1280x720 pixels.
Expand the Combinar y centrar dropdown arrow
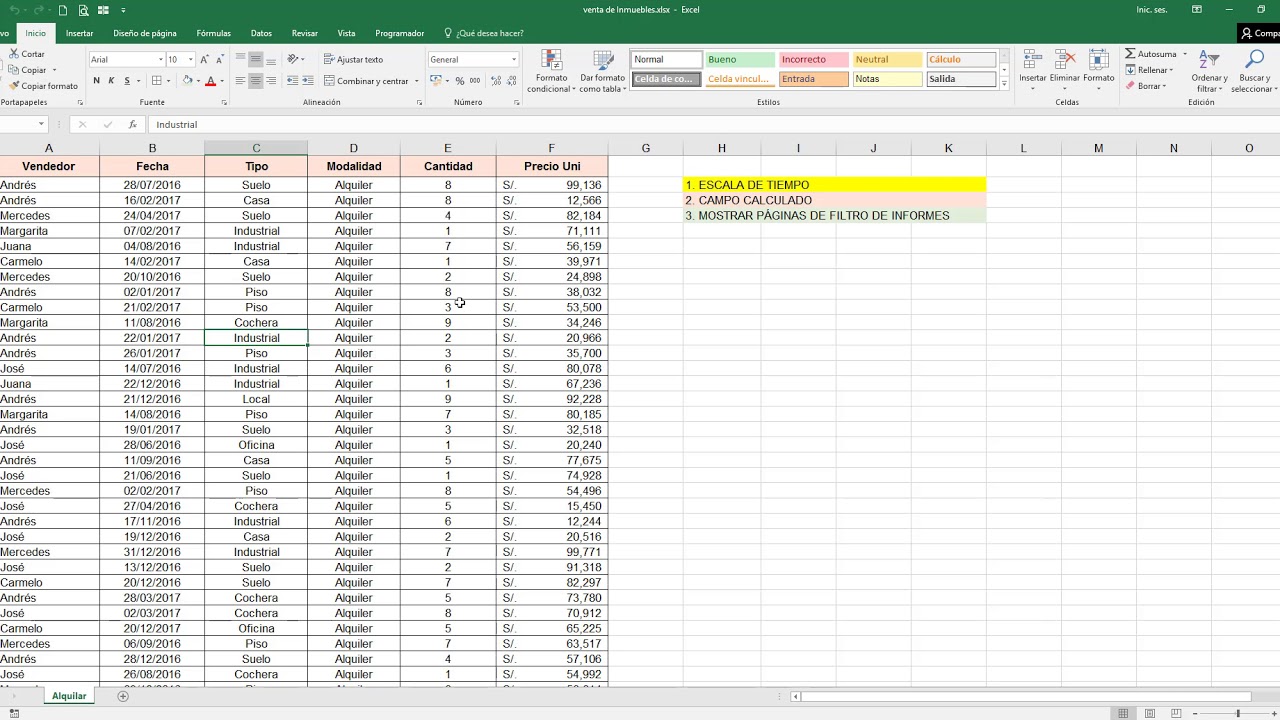417,81
